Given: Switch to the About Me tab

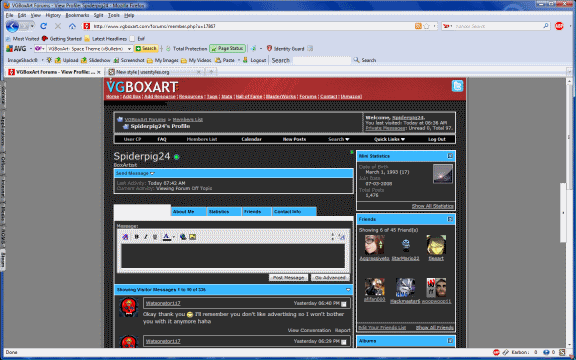Looking at the screenshot, I should point(188,212).
